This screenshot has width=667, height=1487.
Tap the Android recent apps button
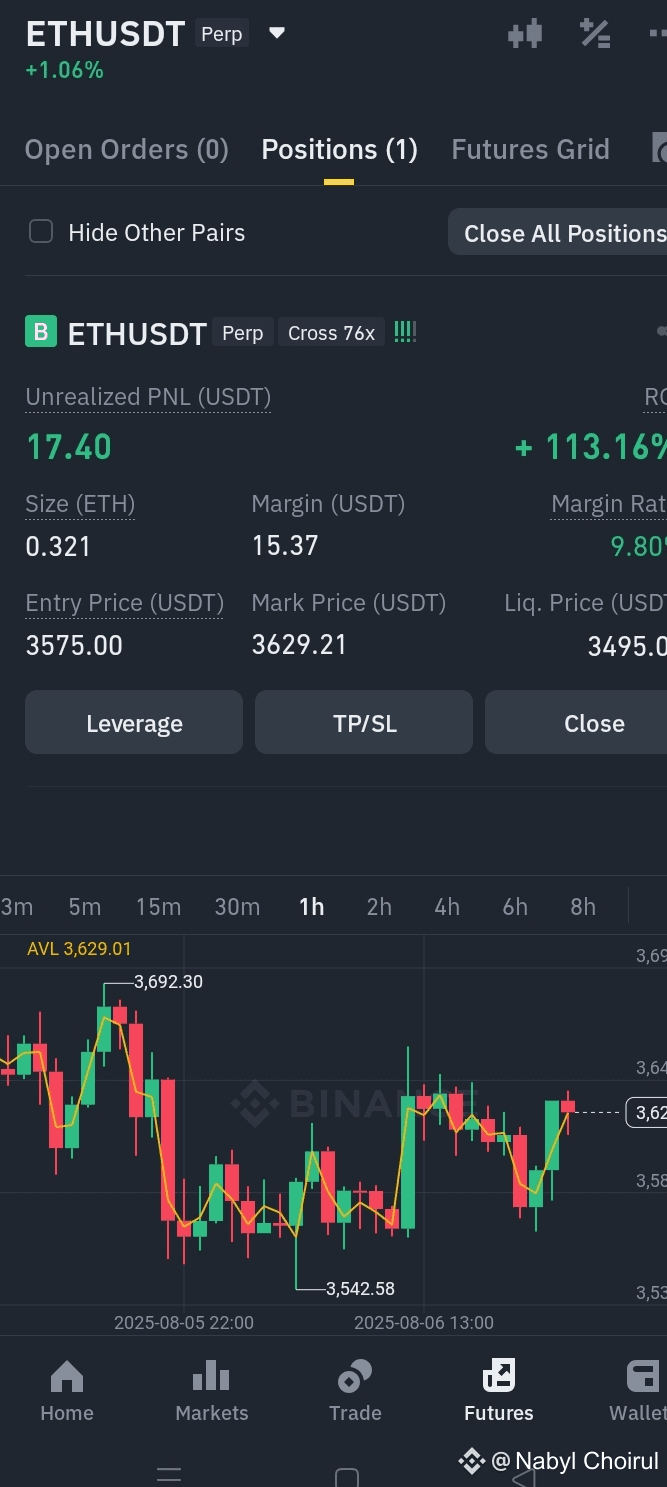169,1475
